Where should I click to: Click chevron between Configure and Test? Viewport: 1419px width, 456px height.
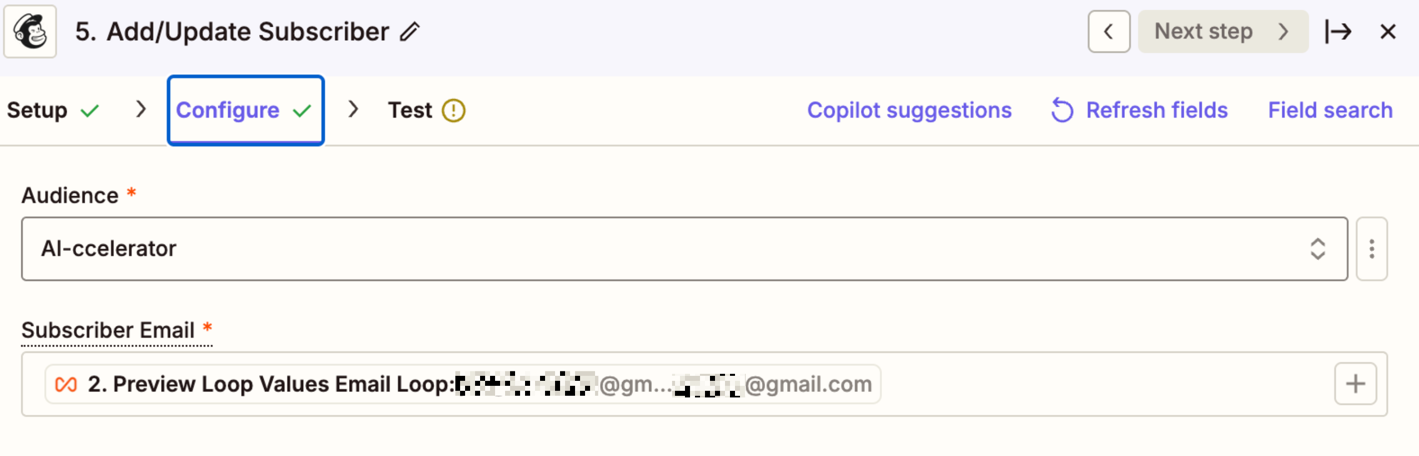tap(353, 109)
